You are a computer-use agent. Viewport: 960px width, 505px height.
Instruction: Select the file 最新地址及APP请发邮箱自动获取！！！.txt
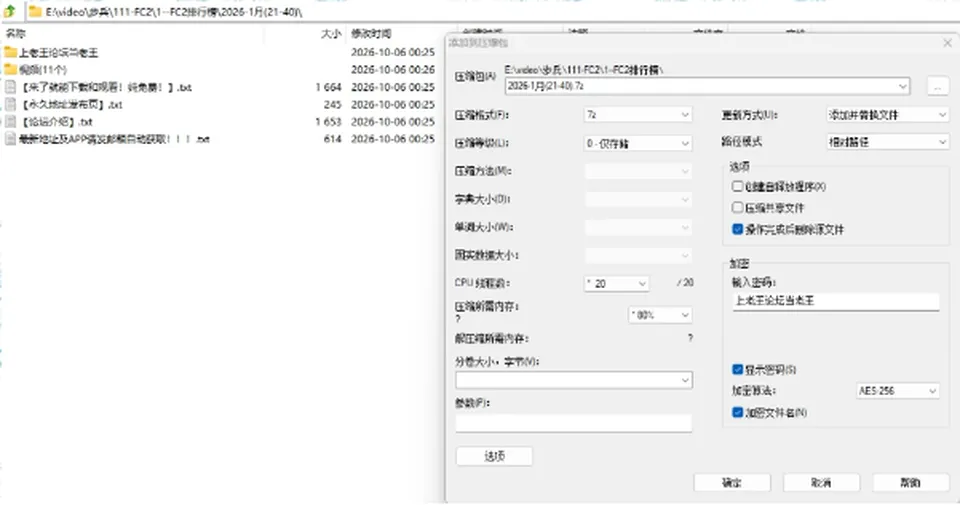[x=114, y=139]
